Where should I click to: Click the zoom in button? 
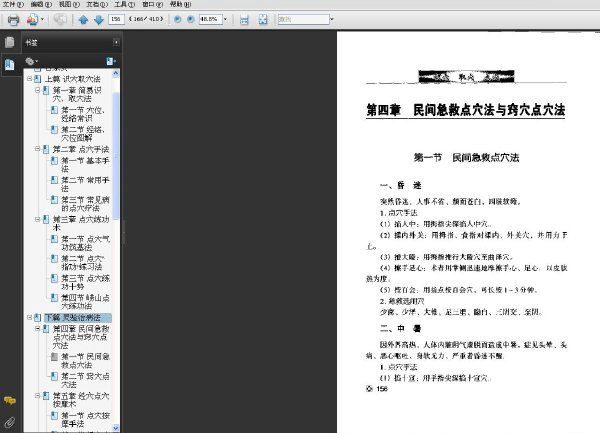[190, 19]
